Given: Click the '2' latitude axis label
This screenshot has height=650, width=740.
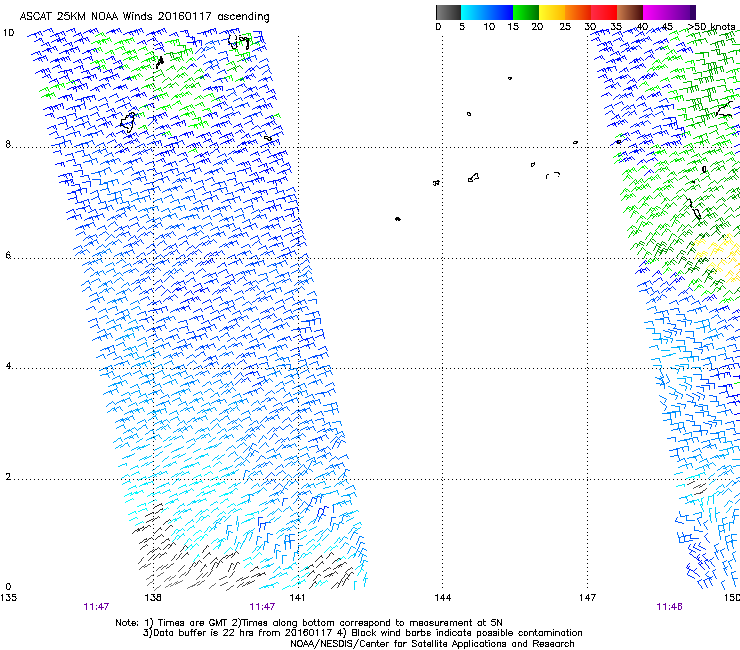Looking at the screenshot, I should (x=8, y=476).
